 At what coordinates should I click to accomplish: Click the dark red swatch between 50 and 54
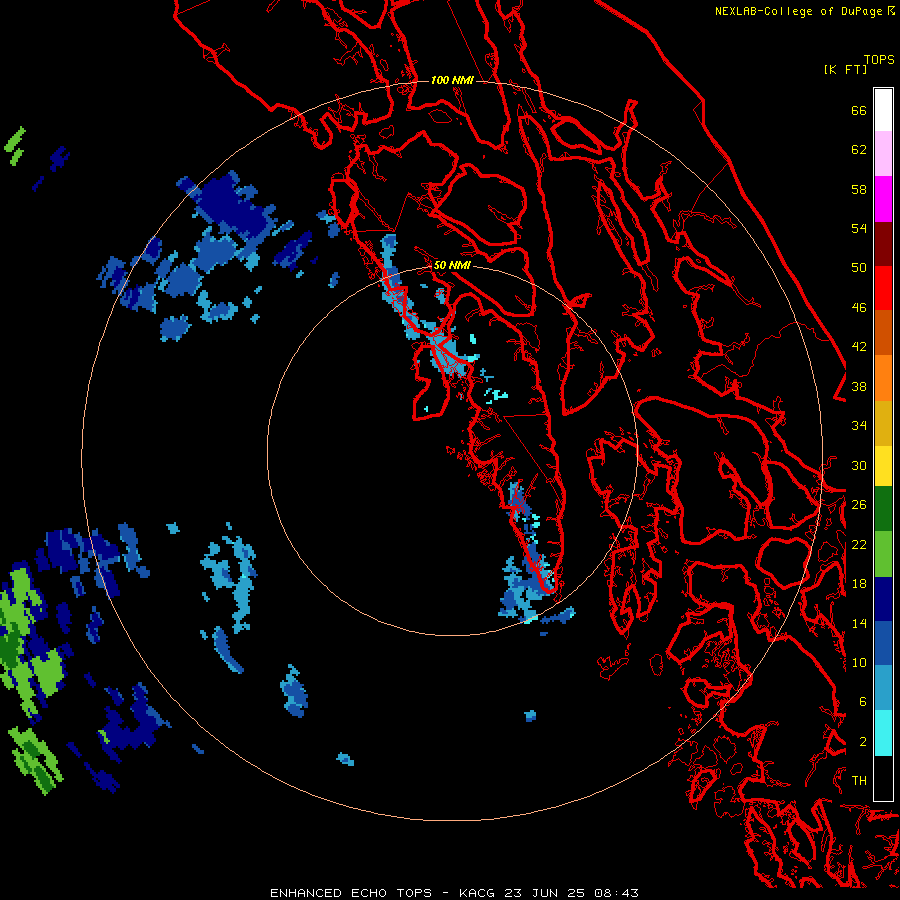click(883, 244)
